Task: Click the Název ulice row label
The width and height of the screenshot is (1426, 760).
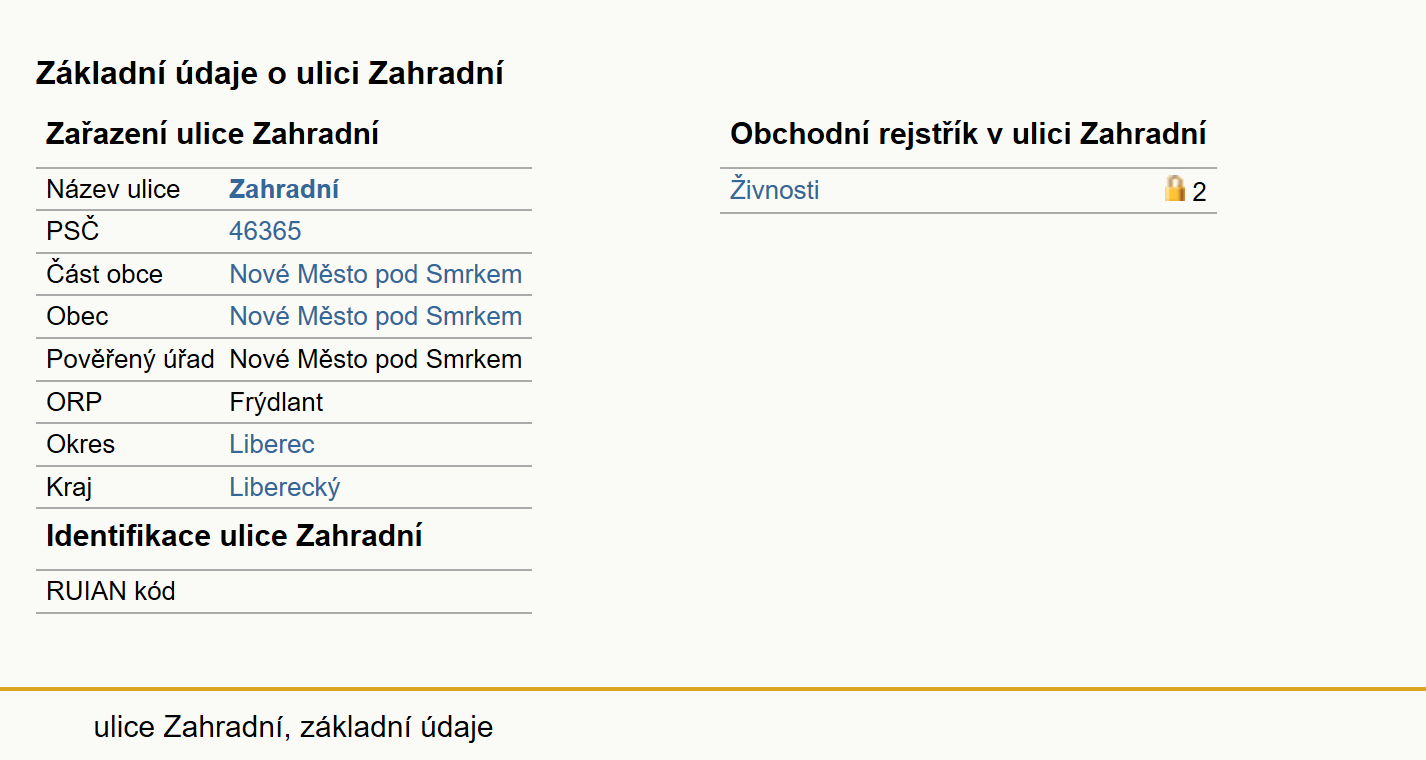Action: tap(113, 189)
